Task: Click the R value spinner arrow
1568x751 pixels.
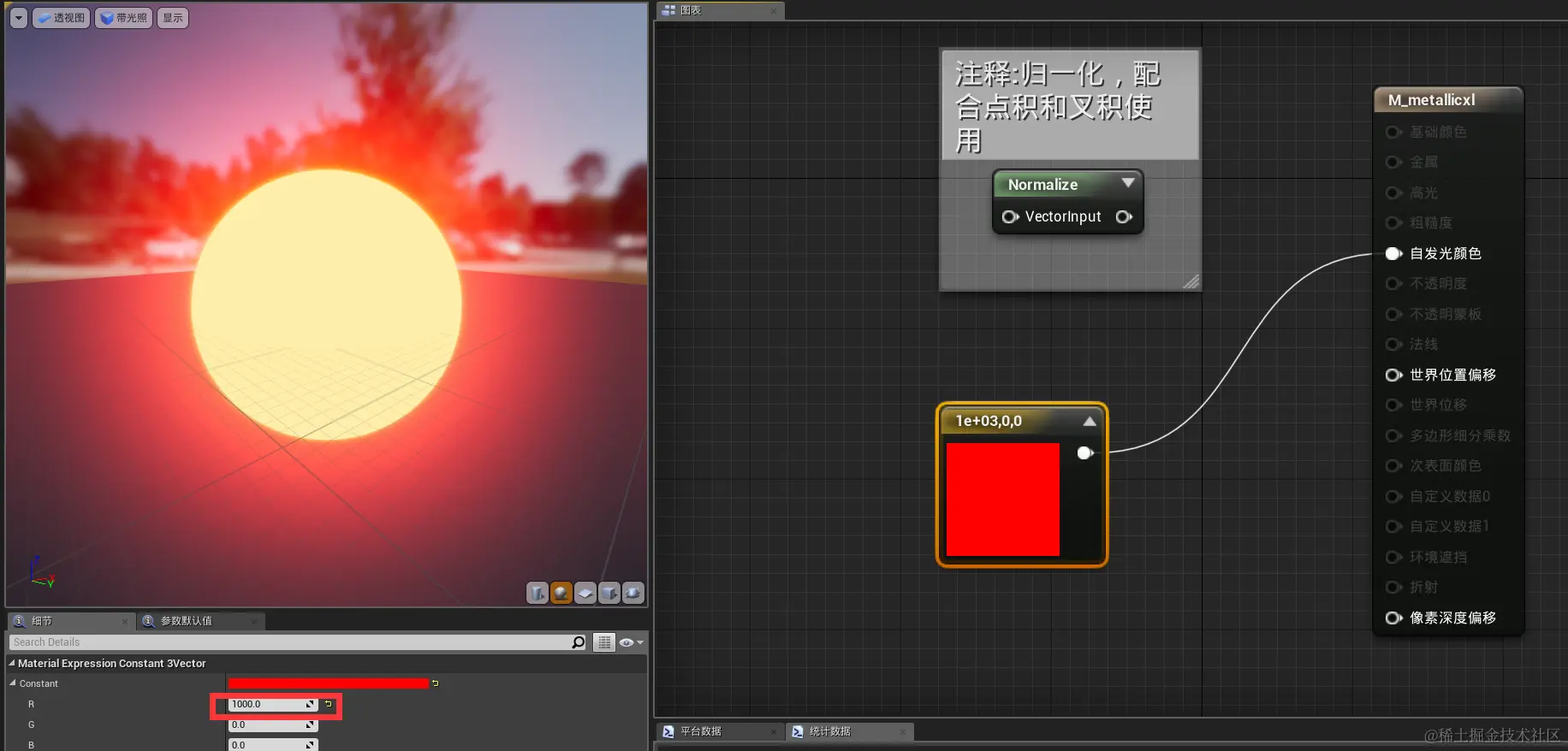Action: click(310, 704)
